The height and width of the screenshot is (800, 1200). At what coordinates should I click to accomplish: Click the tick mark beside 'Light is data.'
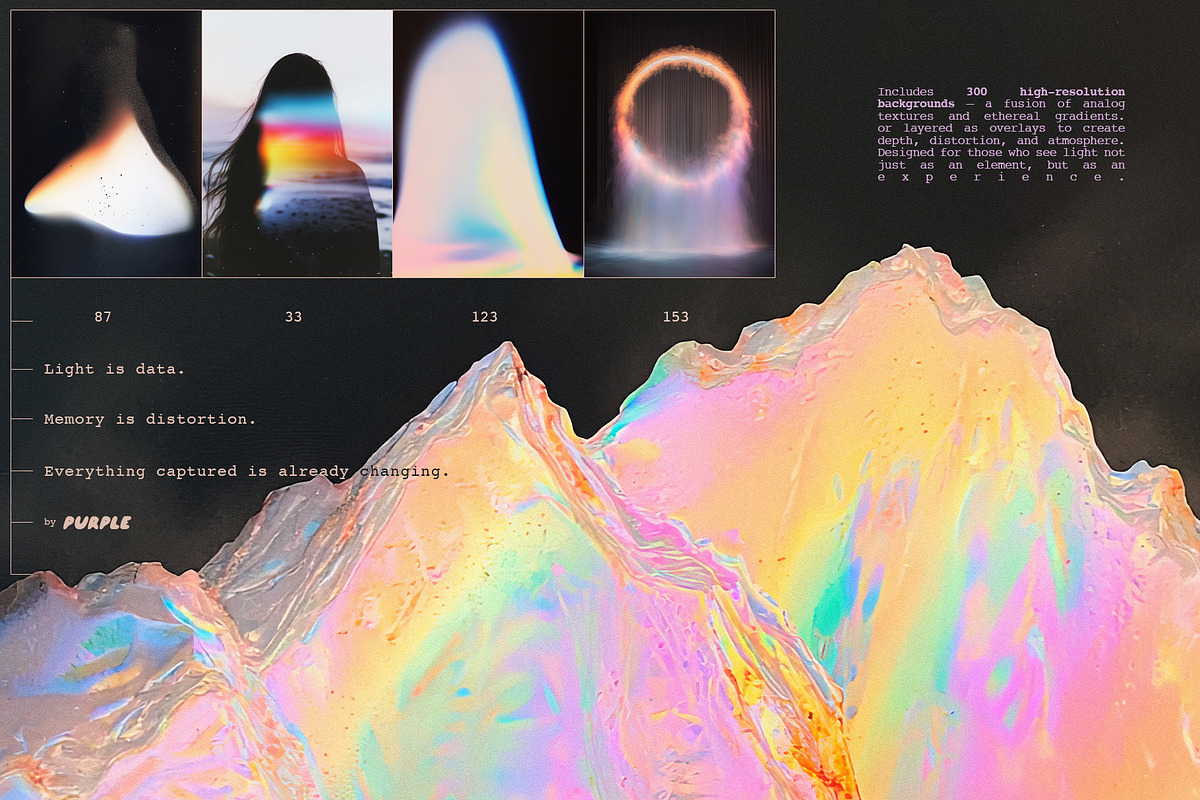22,370
